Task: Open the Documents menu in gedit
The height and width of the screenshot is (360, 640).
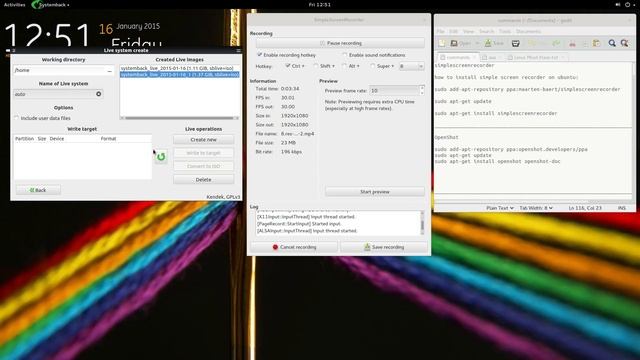Action: point(528,31)
